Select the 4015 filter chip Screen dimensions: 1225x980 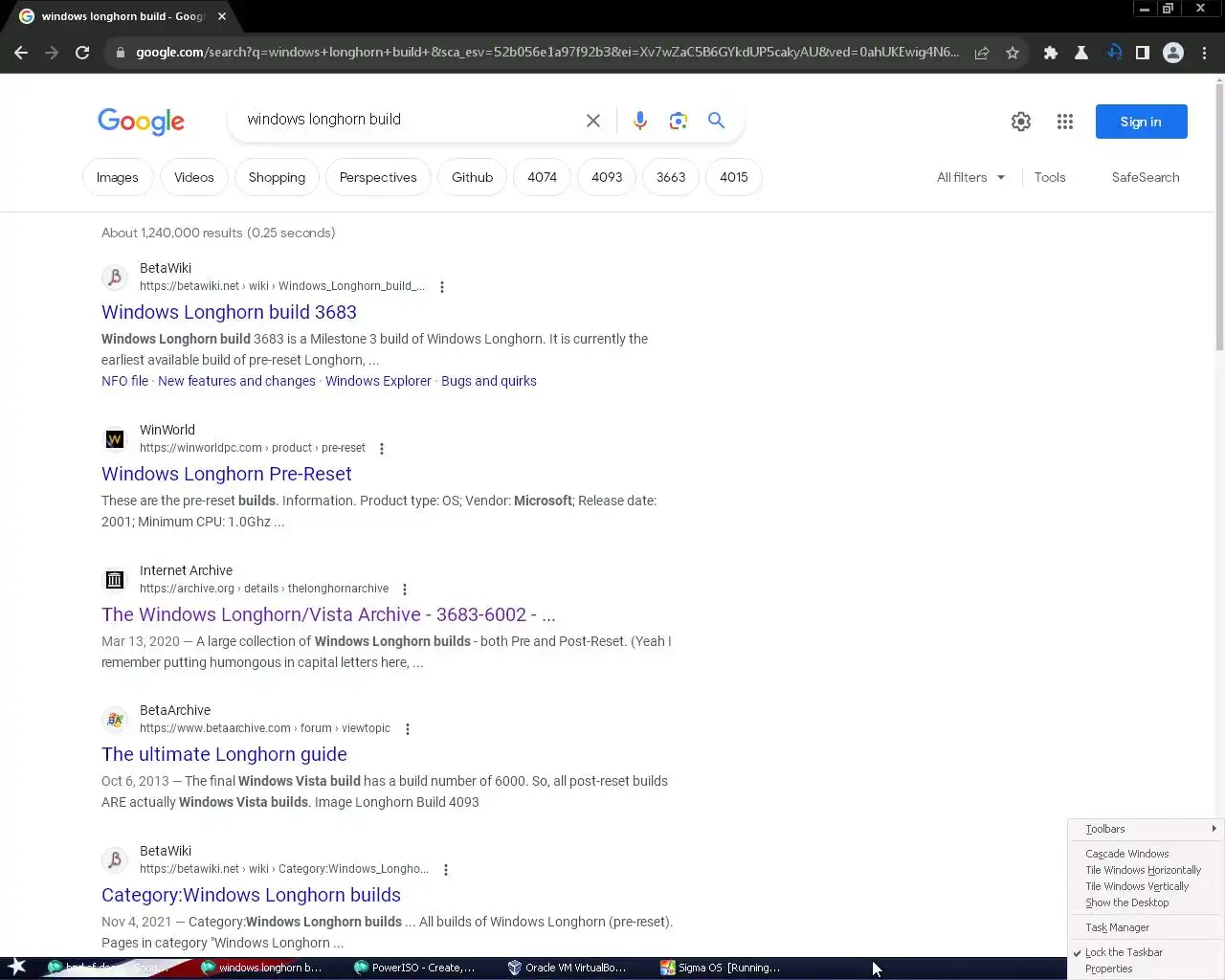point(734,177)
